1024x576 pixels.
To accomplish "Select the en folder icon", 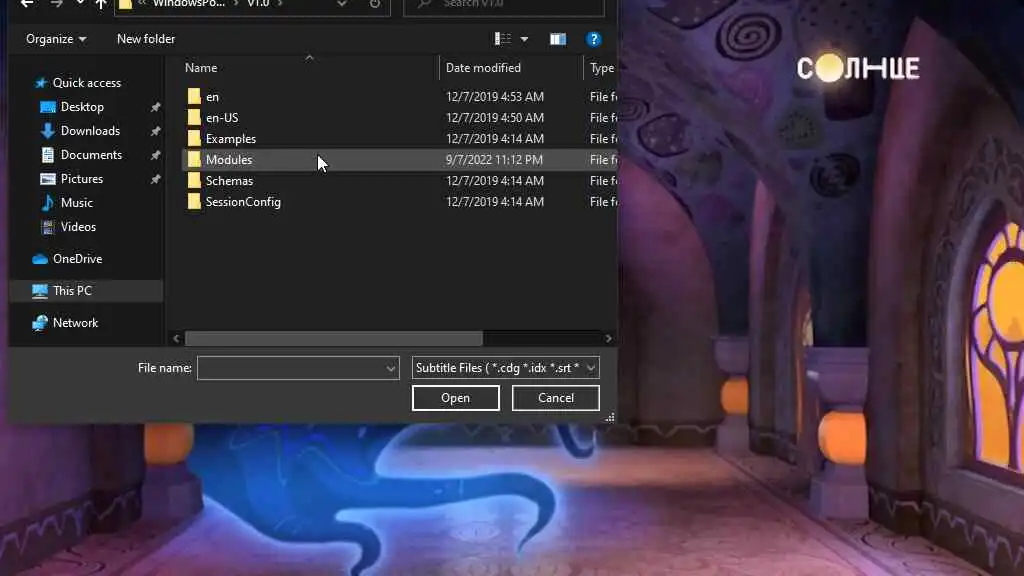I will click(194, 97).
